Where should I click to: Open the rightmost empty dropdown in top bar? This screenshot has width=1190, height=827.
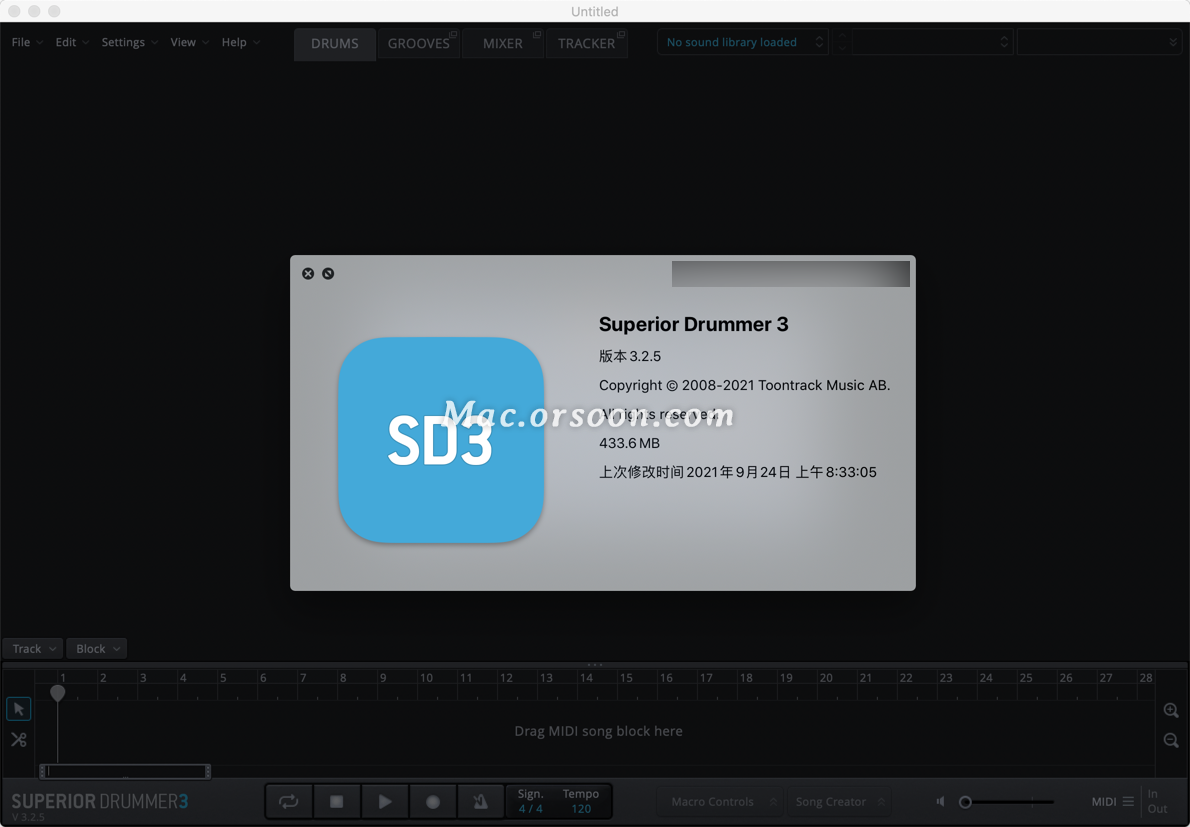tap(1099, 42)
